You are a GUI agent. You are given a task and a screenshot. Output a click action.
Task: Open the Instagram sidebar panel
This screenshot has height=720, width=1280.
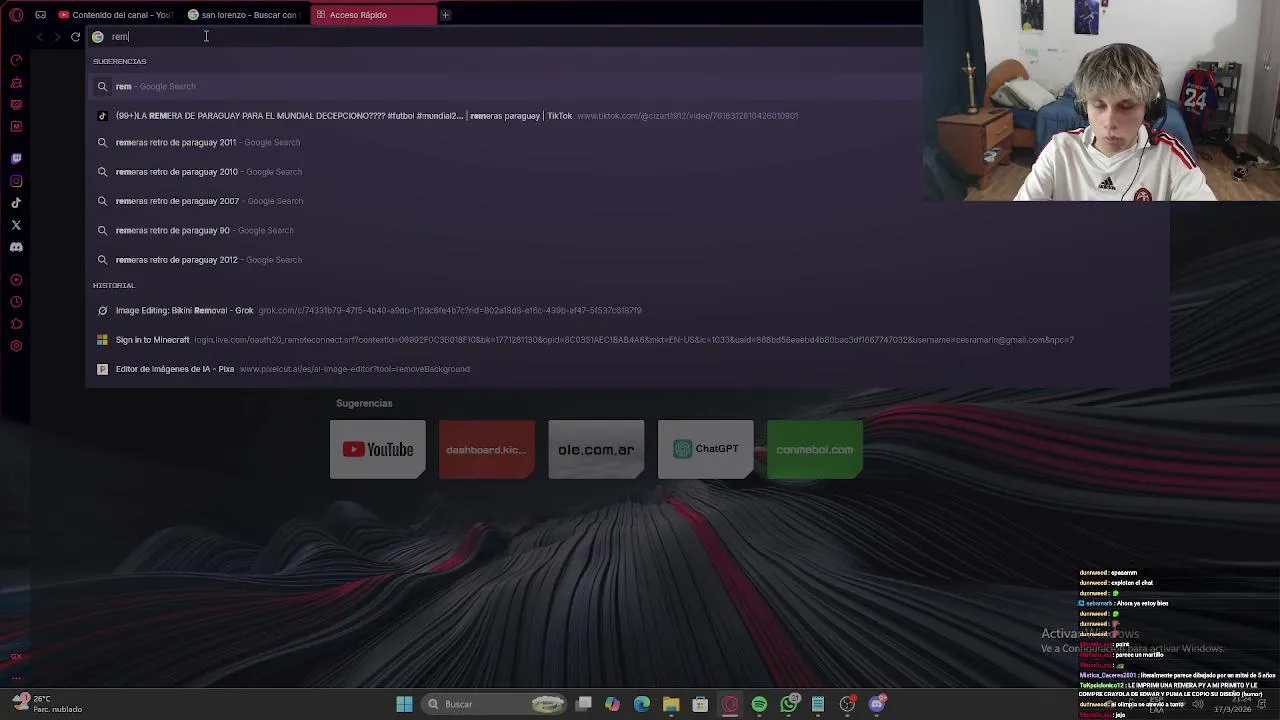[x=16, y=181]
